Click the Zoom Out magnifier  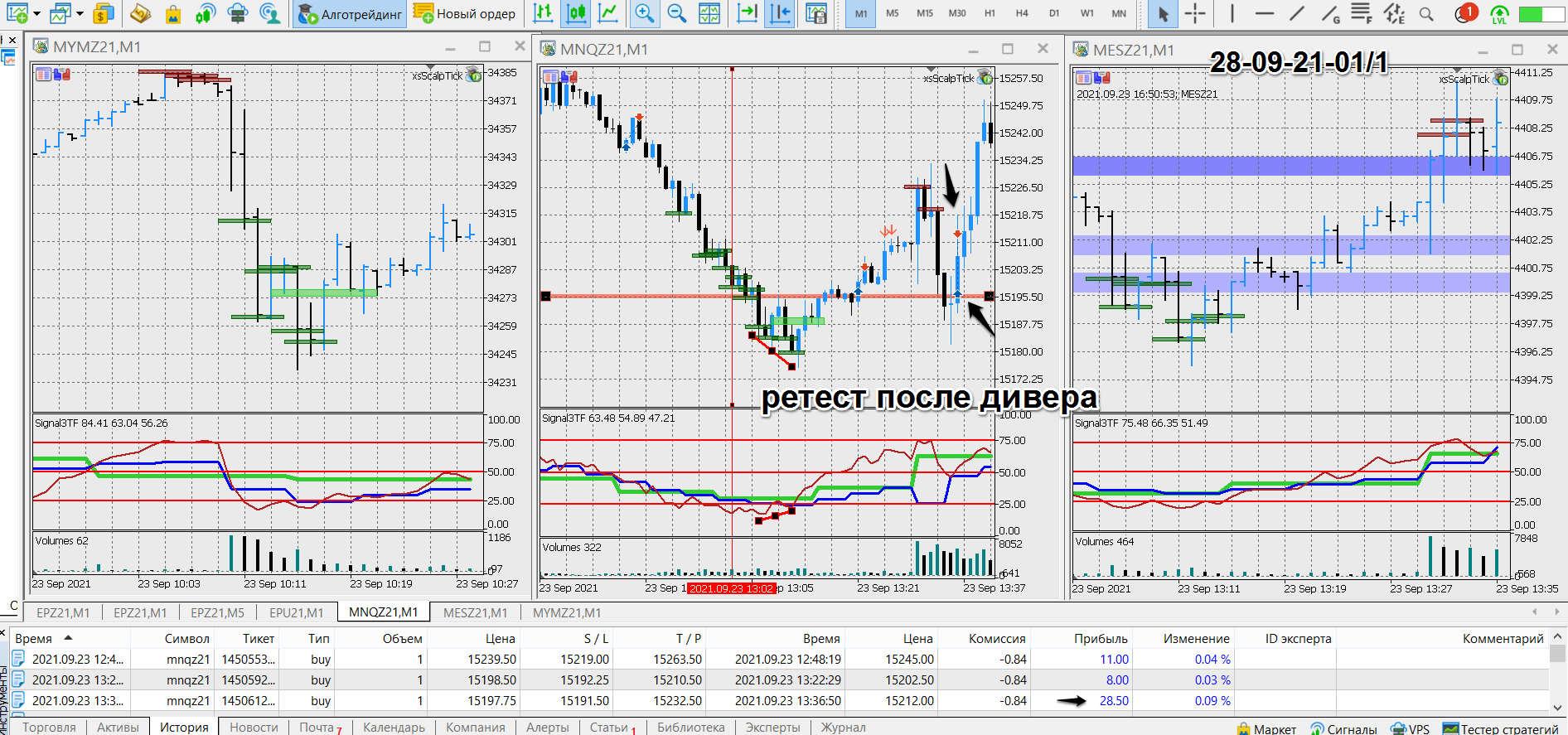(677, 13)
